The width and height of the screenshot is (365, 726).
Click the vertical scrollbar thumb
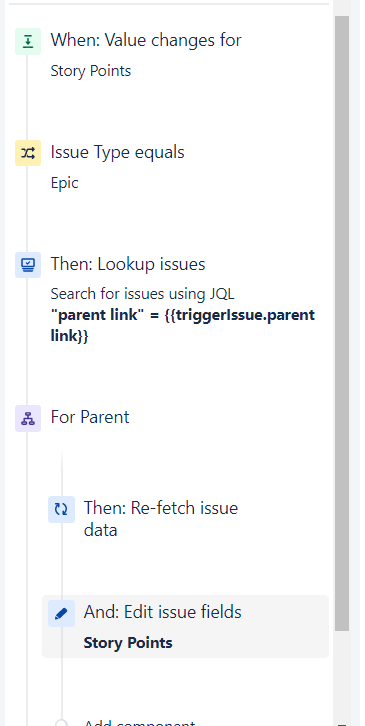pyautogui.click(x=342, y=323)
